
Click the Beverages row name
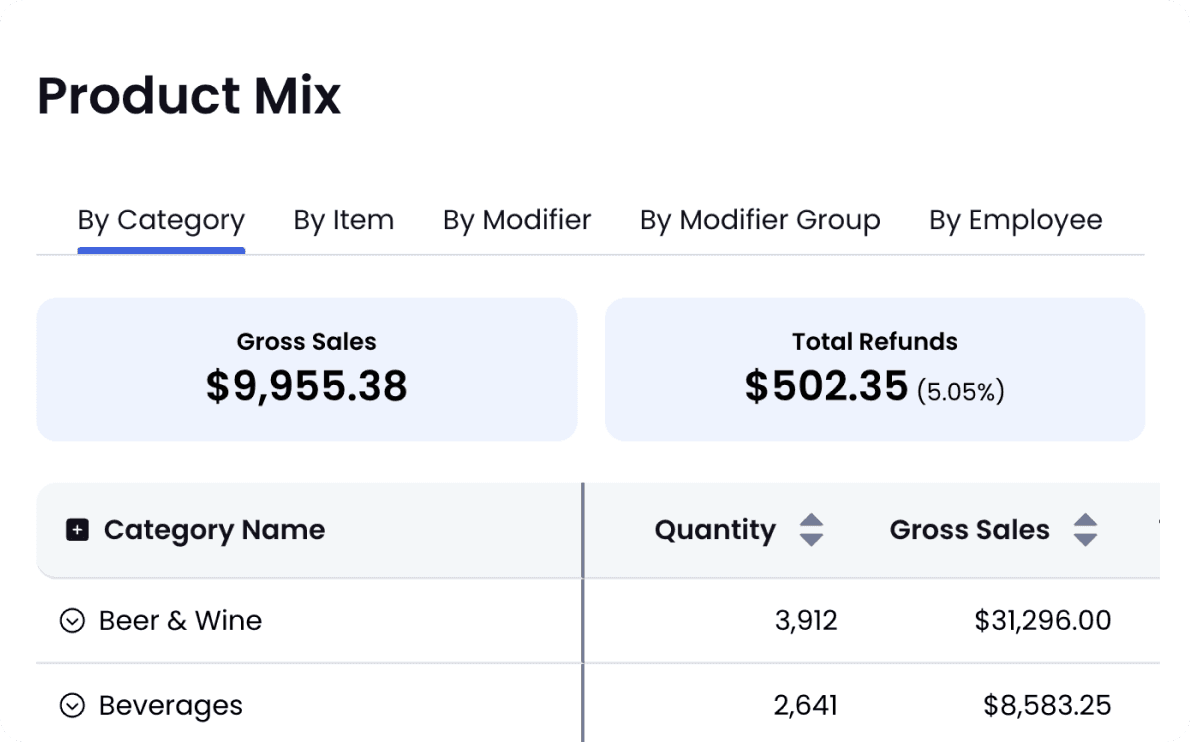tap(171, 706)
